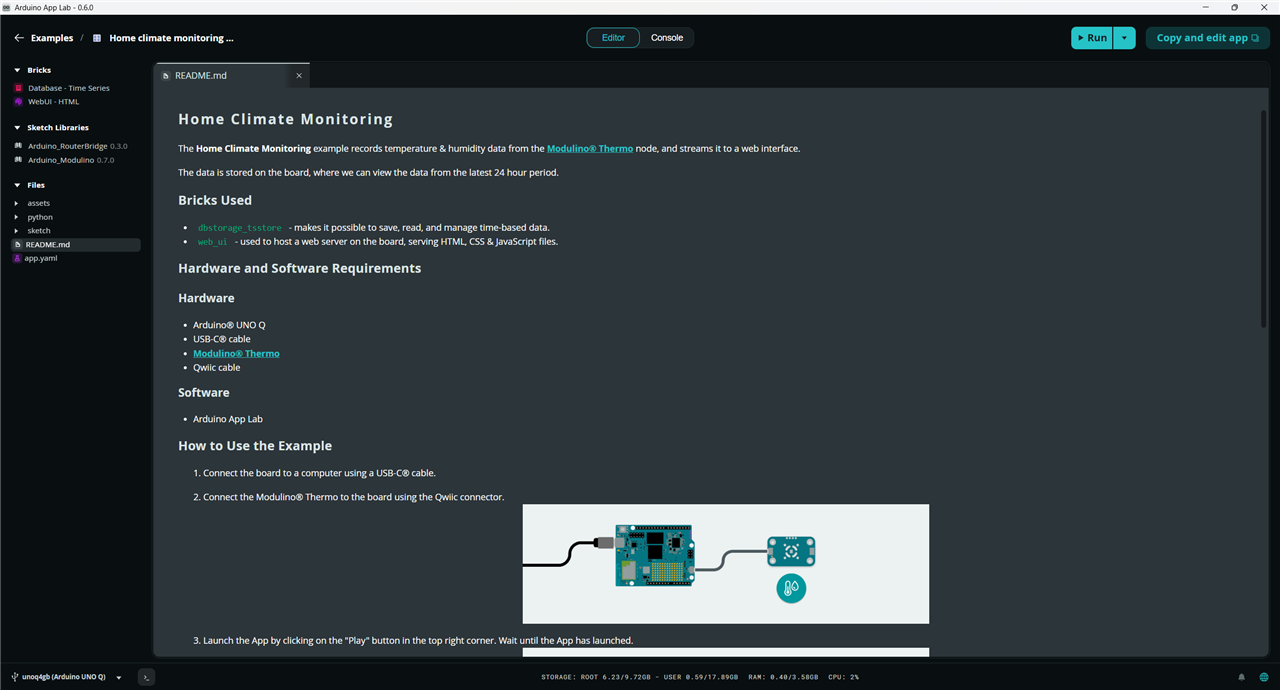Open Modulino Thermo link in the intro paragraph
Viewport: 1280px width, 690px height.
[x=590, y=149]
